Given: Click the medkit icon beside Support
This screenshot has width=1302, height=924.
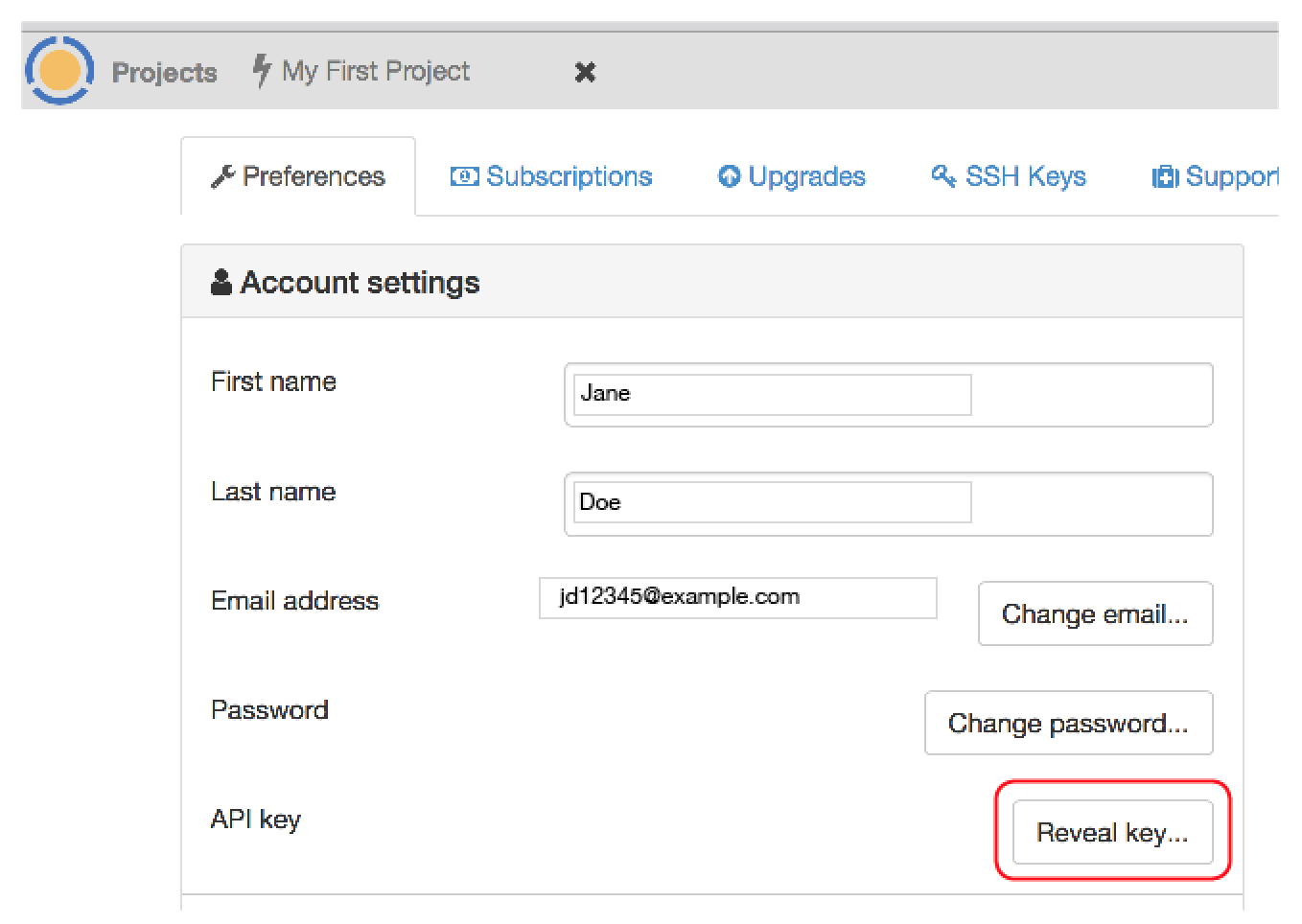Looking at the screenshot, I should [x=1165, y=177].
